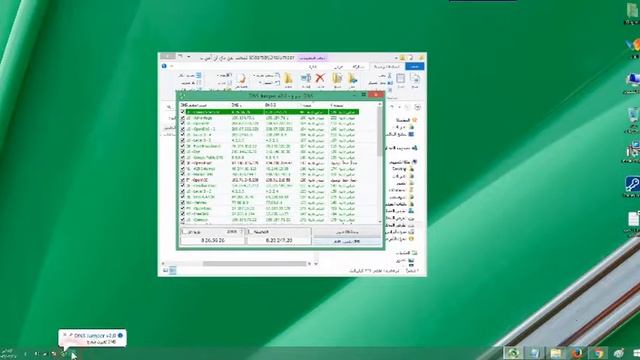Click the Copy icon at ribbon's right end
Screen dimensions: 640x360
[x=415, y=78]
